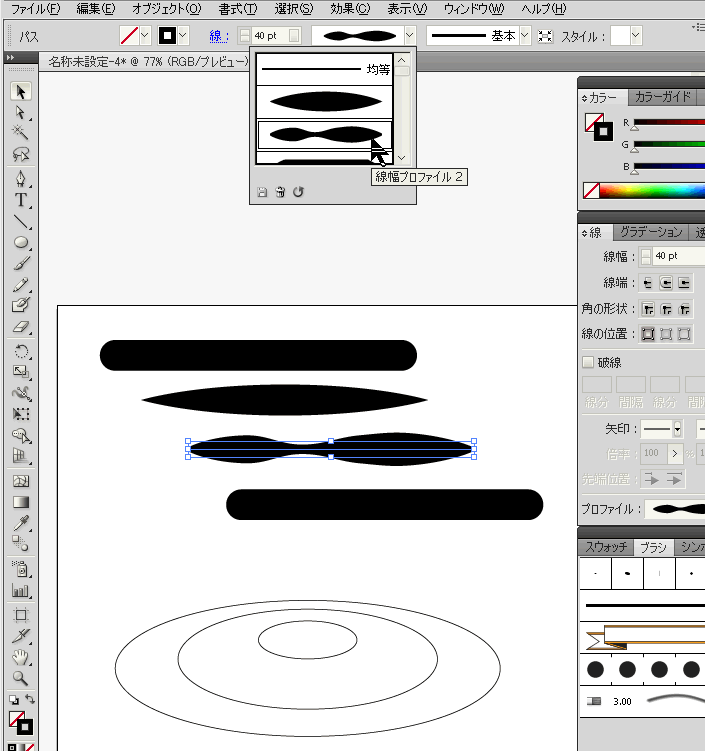The image size is (705, 751).
Task: Switch to グラデーション tab
Action: [651, 232]
